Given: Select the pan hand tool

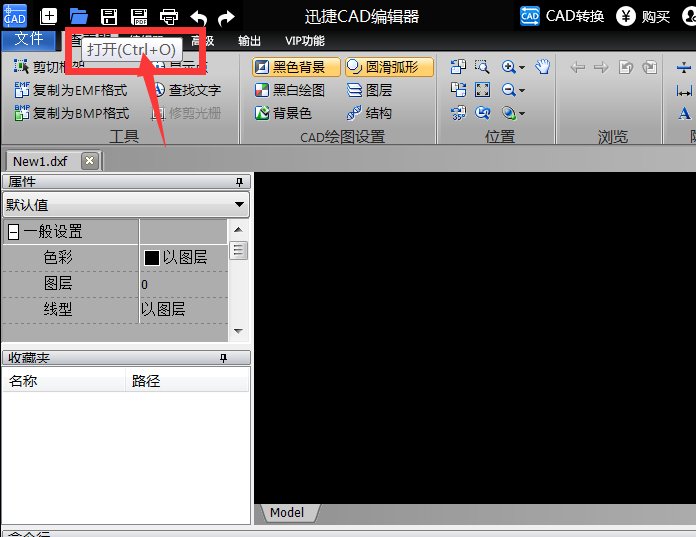Looking at the screenshot, I should [x=542, y=67].
